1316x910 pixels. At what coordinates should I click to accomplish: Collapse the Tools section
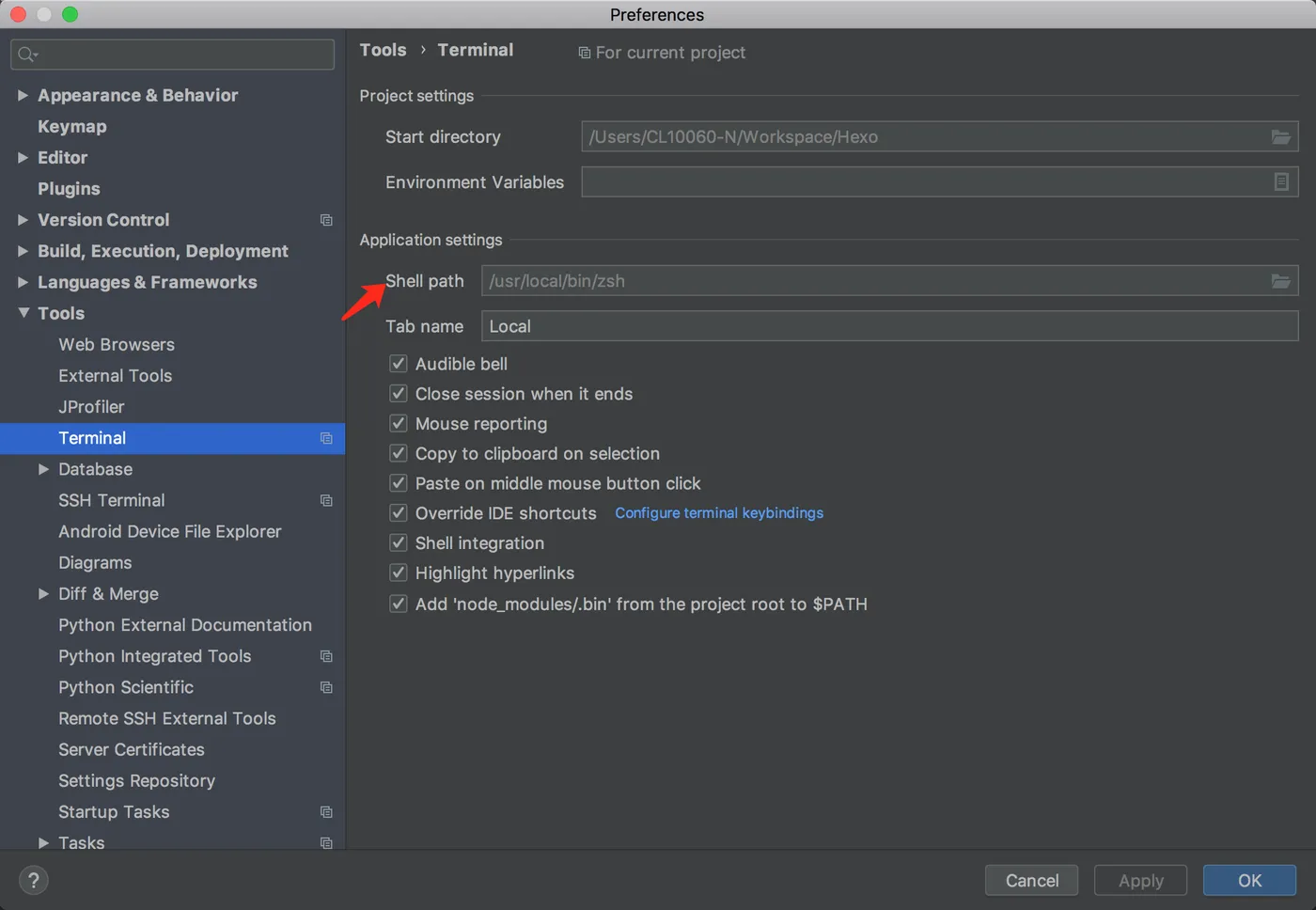pos(23,313)
